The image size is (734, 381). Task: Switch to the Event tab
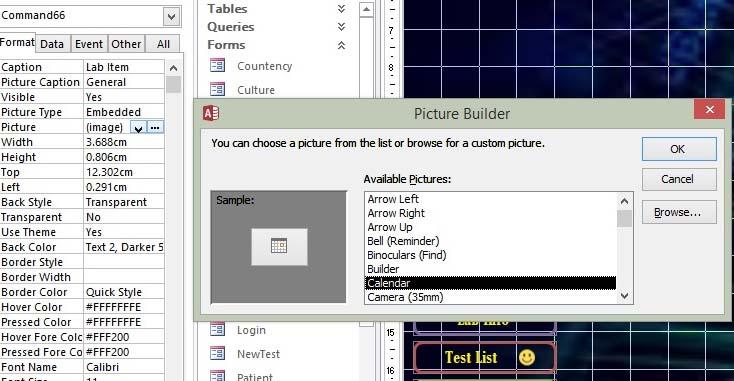pyautogui.click(x=89, y=44)
